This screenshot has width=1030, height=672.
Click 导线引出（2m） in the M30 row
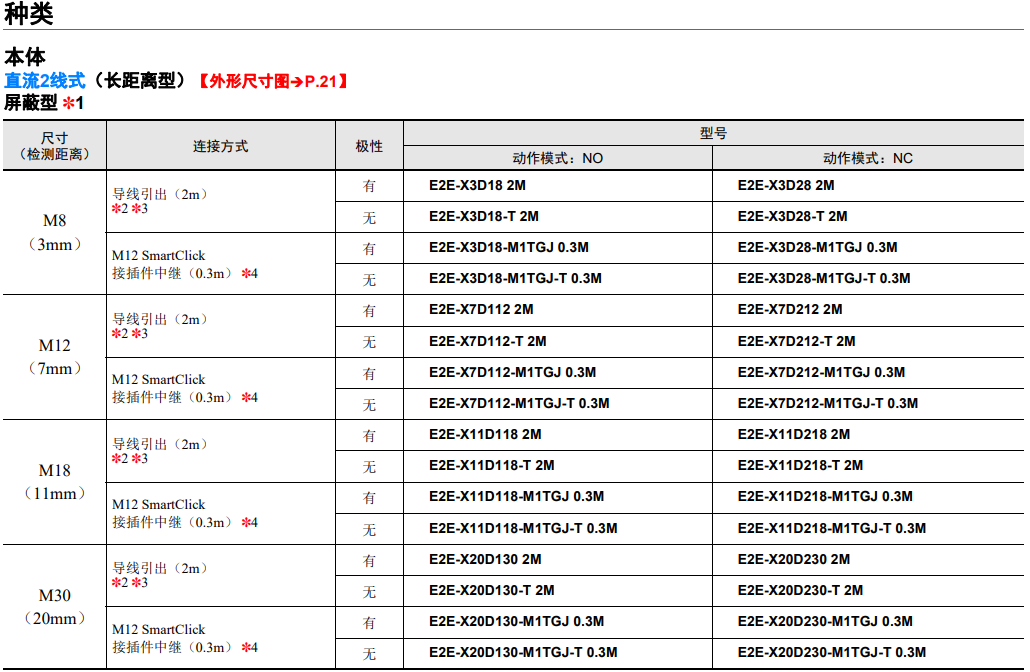pos(159,568)
